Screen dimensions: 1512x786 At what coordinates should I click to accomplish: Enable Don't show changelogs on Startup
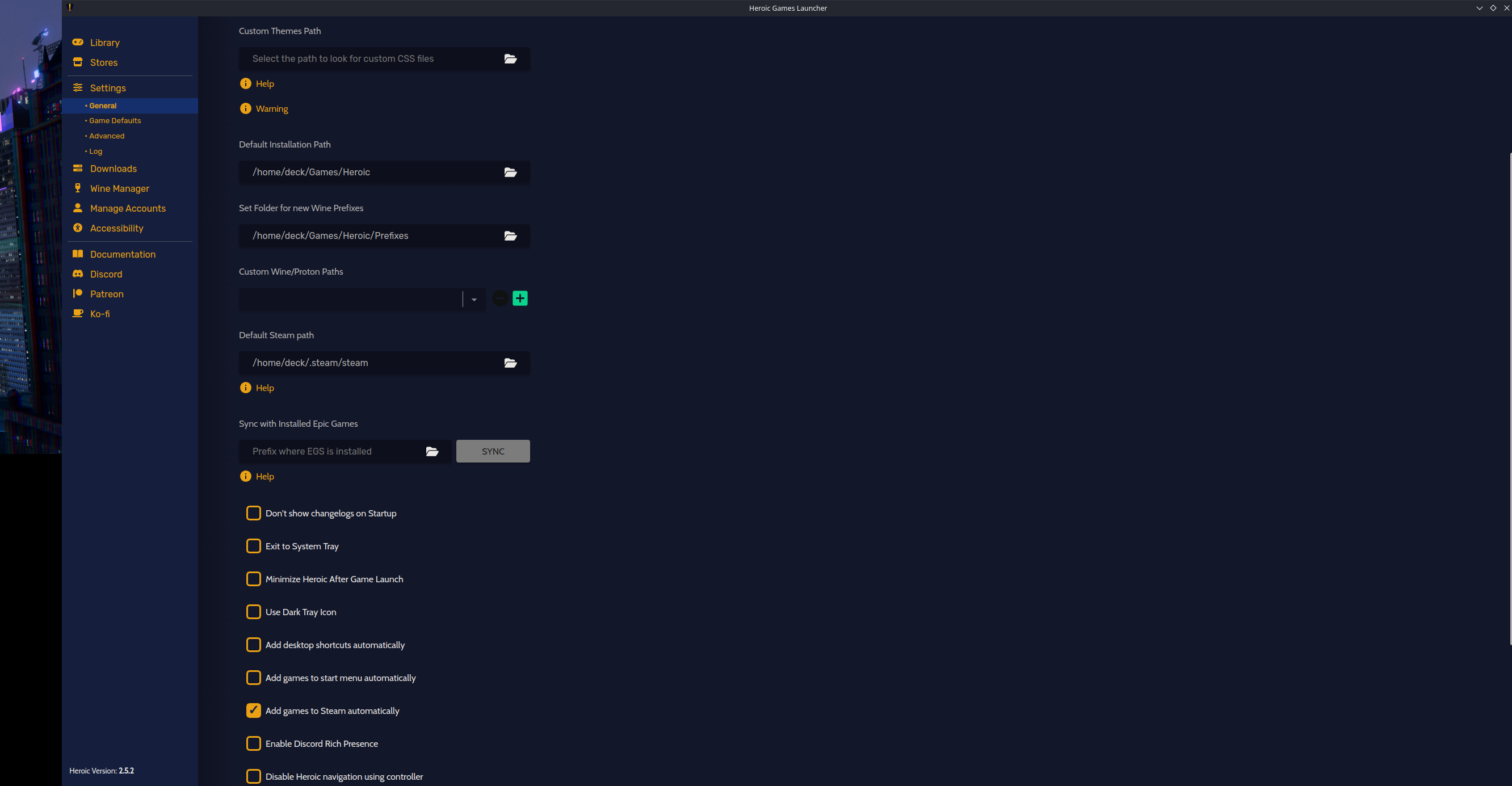(x=253, y=513)
